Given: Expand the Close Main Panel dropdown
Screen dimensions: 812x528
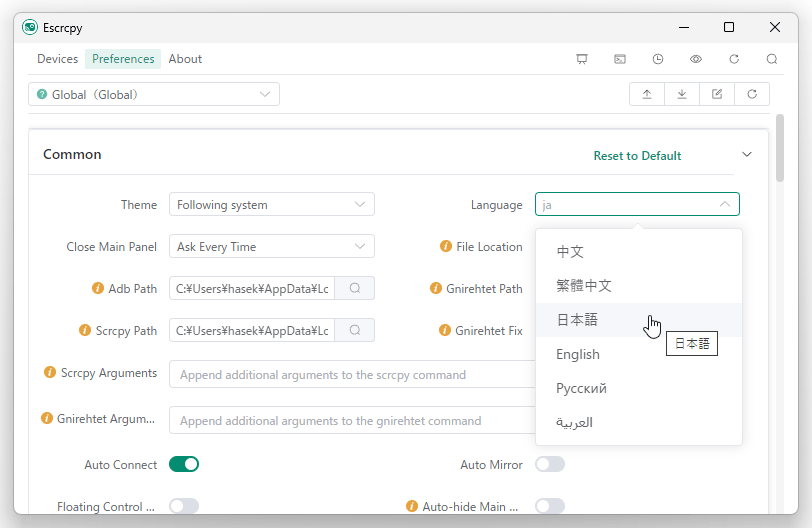Looking at the screenshot, I should [x=271, y=247].
